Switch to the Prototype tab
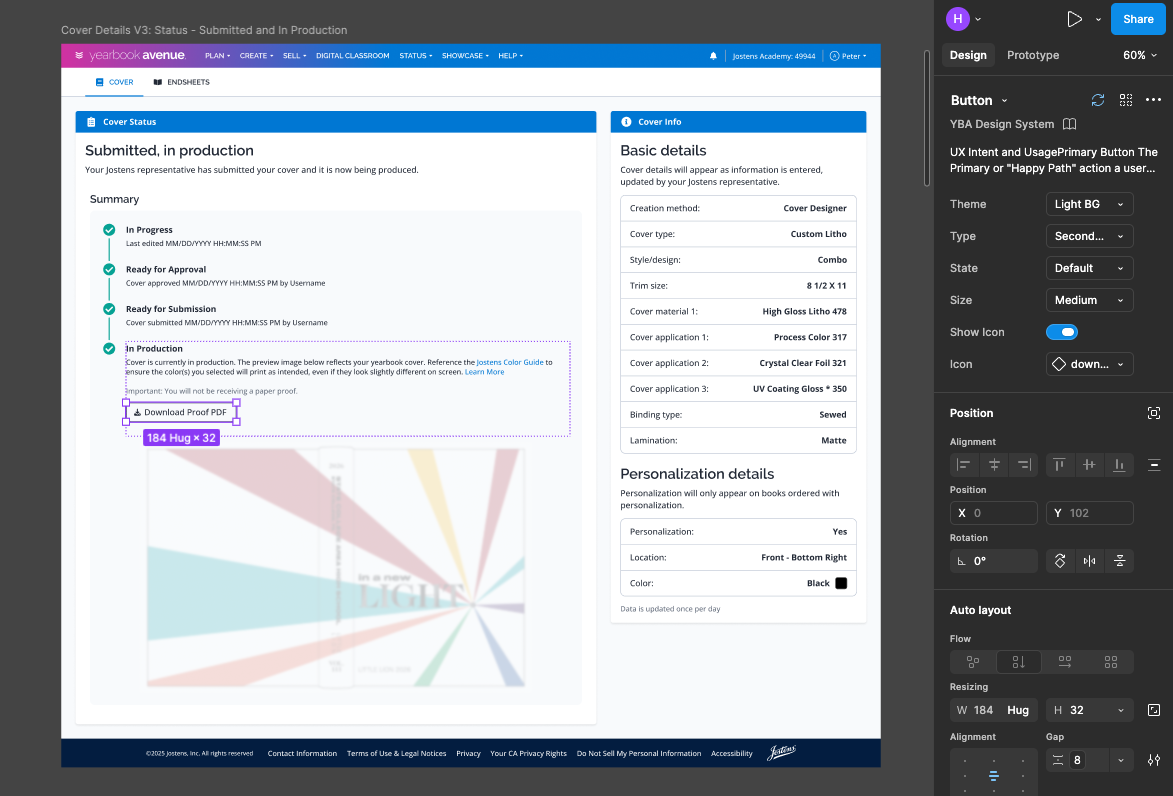1173x796 pixels. click(x=1032, y=55)
